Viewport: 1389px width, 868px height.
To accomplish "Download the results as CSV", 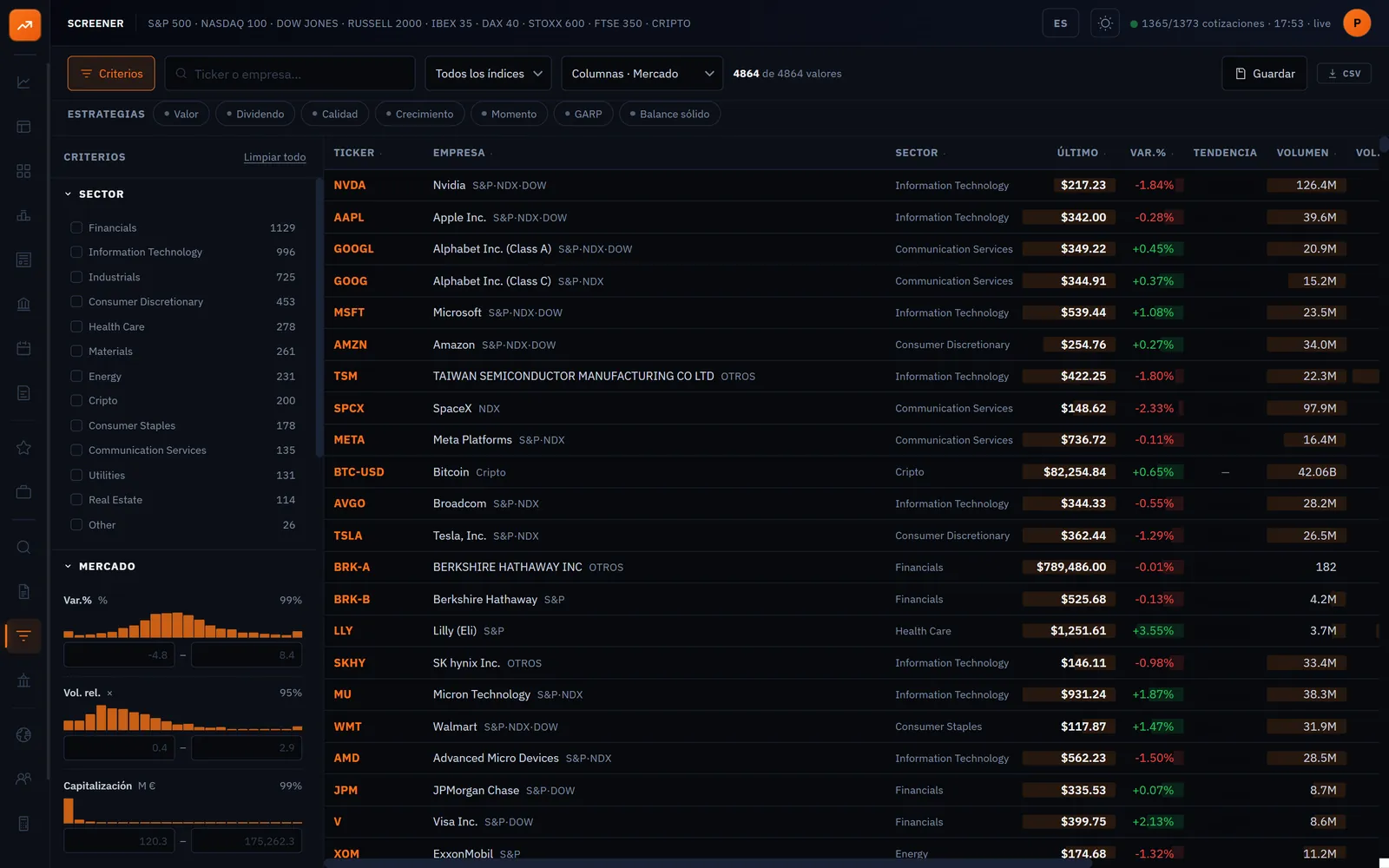I will point(1344,74).
